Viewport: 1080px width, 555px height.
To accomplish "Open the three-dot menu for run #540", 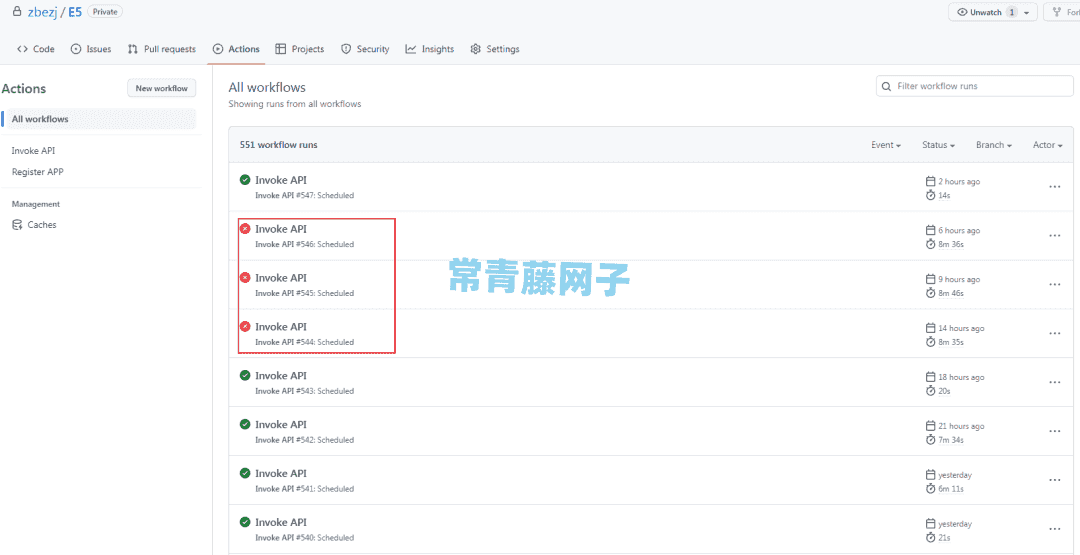I will tap(1055, 529).
